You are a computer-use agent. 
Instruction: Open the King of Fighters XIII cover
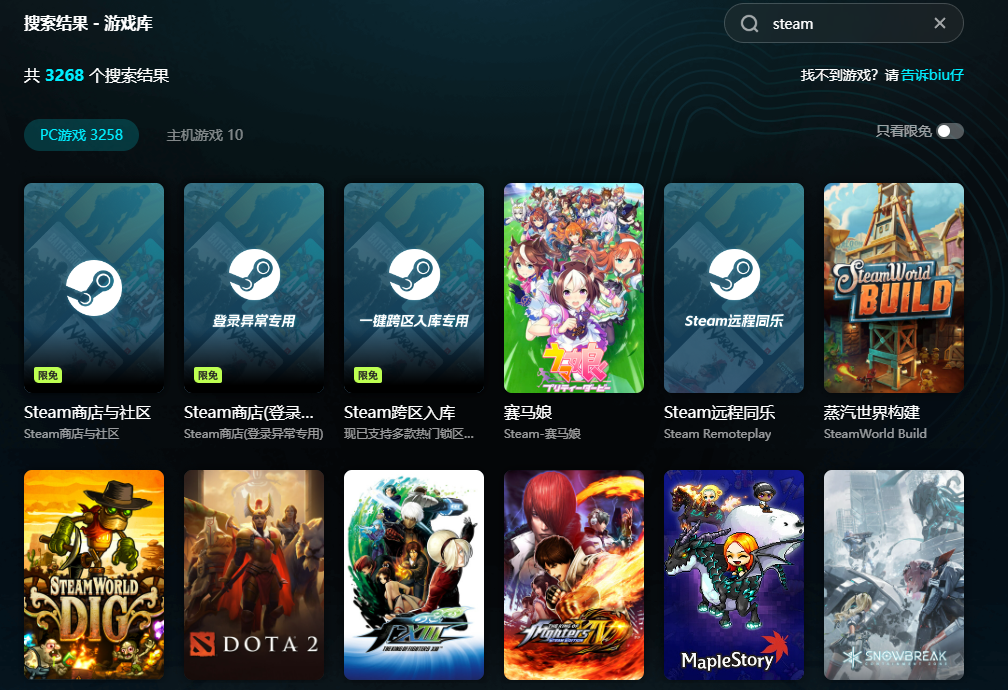[414, 574]
